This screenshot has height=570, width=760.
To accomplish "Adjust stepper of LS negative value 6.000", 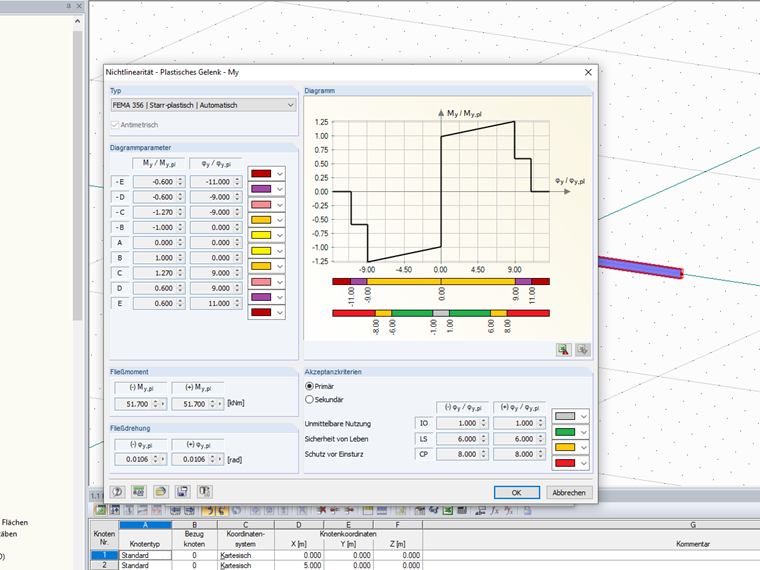I will (x=483, y=439).
